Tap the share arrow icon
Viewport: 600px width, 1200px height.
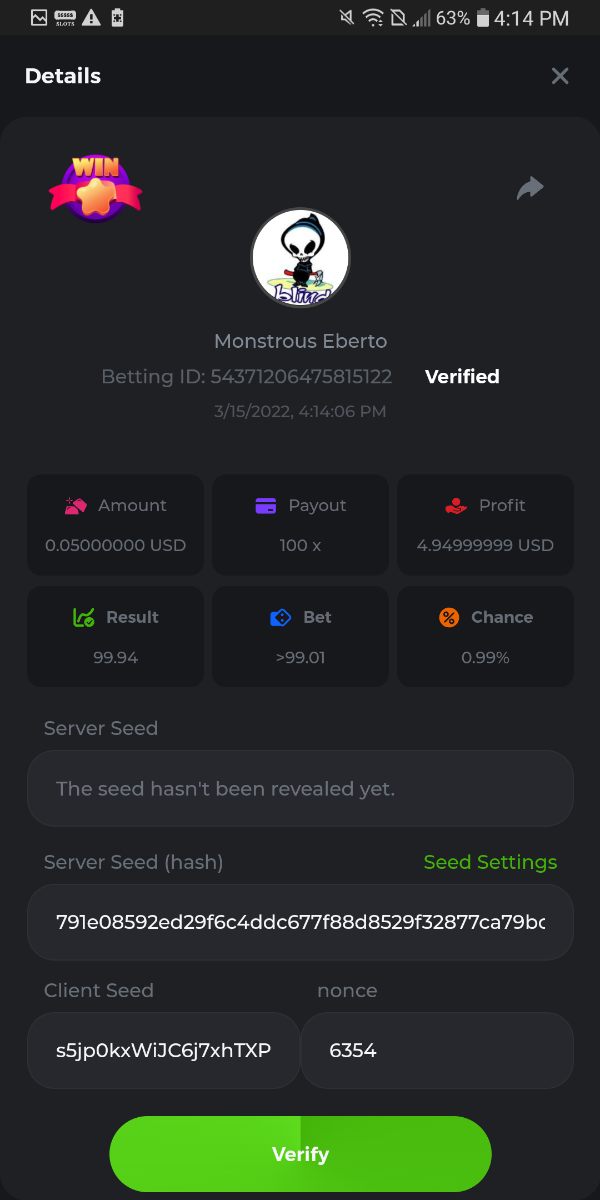(530, 188)
